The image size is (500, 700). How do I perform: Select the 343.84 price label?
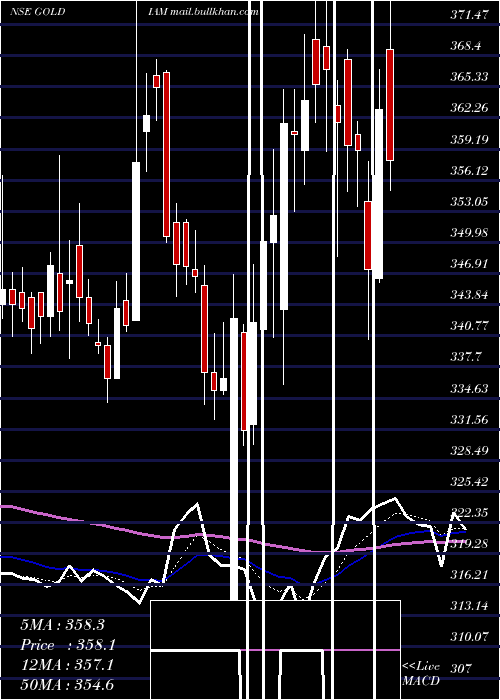(x=469, y=295)
